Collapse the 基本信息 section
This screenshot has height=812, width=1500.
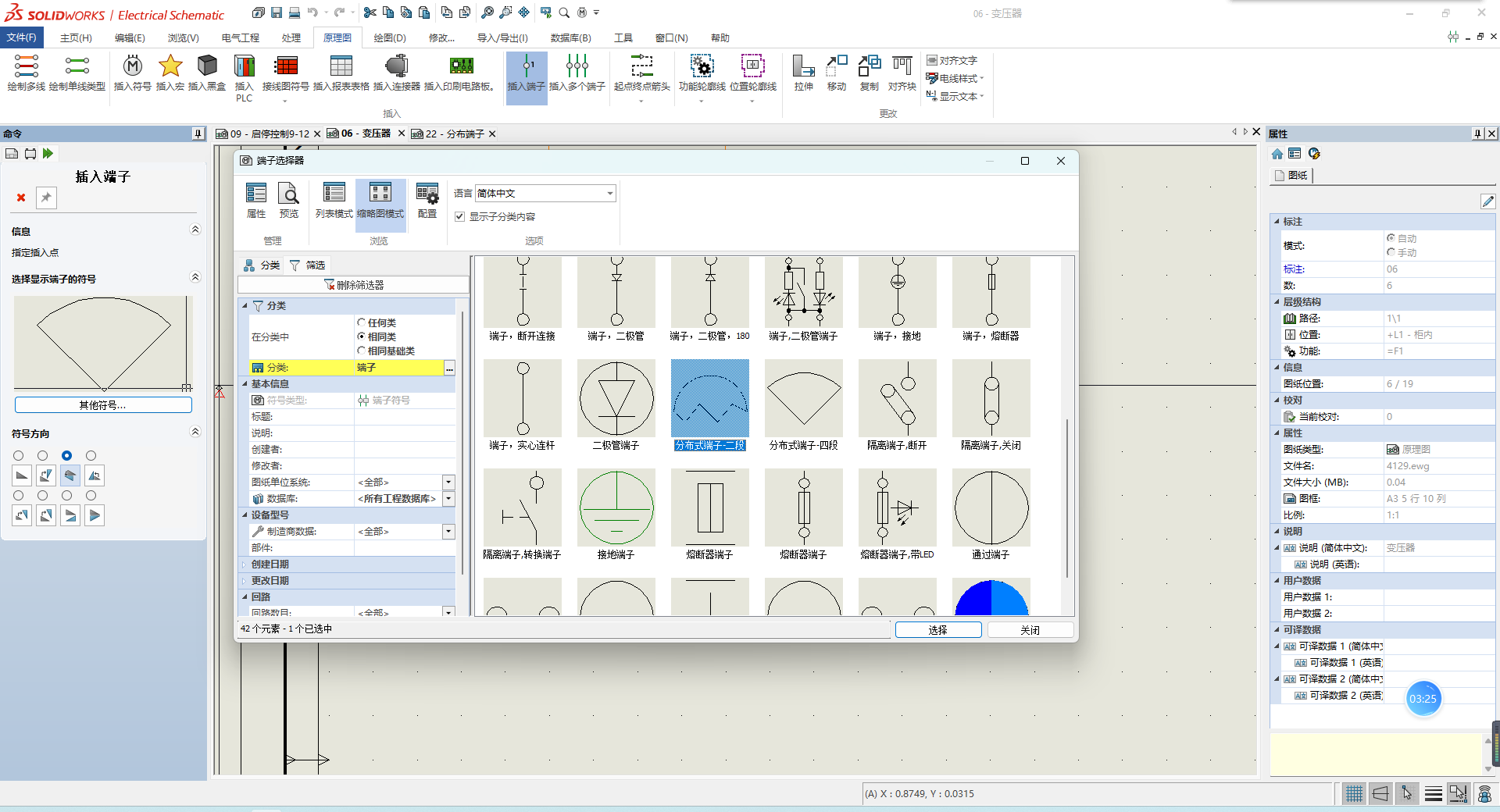click(245, 384)
